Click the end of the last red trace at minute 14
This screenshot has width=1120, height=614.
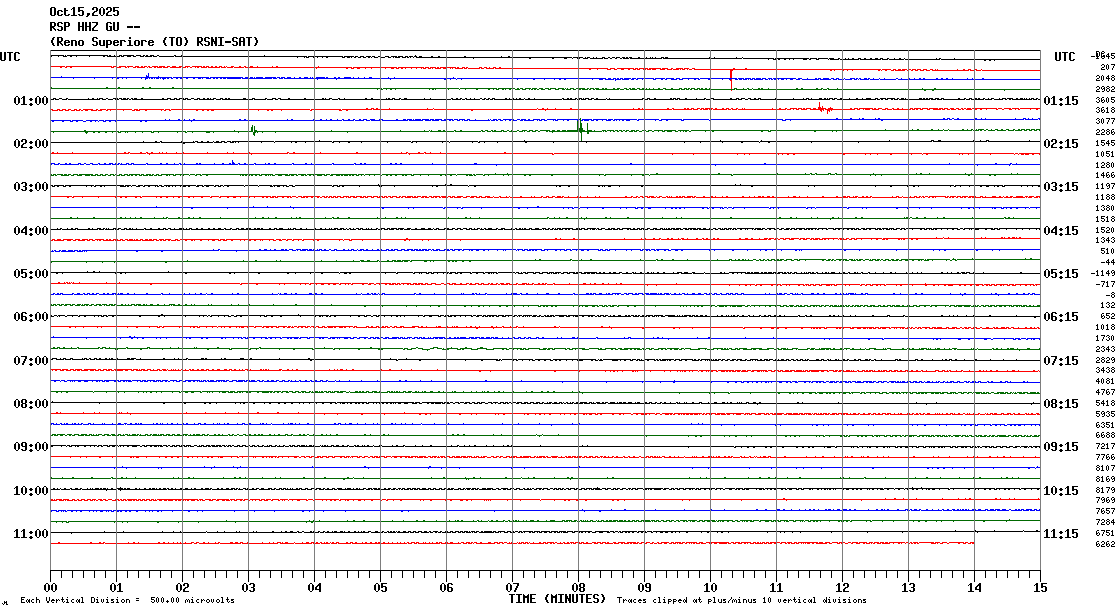[973, 543]
